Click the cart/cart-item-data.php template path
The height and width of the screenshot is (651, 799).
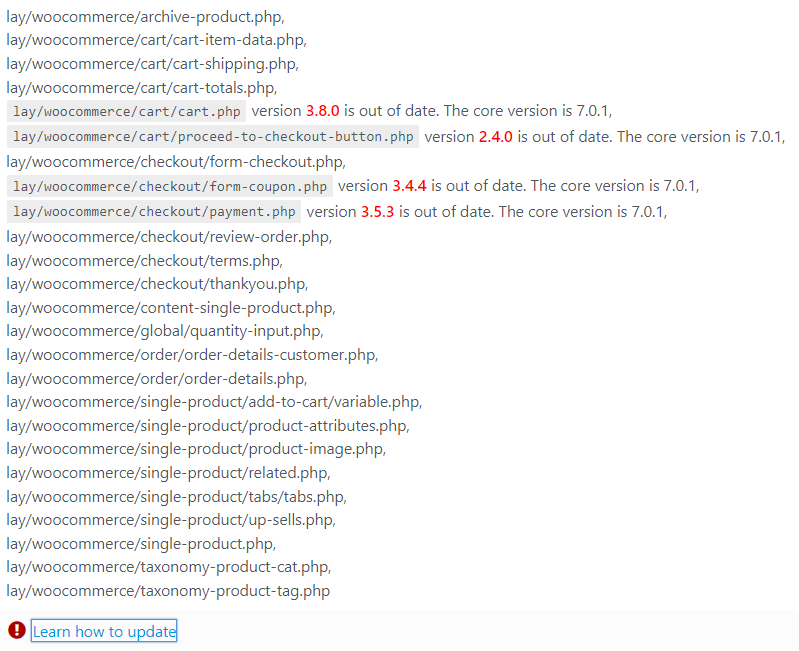pyautogui.click(x=156, y=40)
